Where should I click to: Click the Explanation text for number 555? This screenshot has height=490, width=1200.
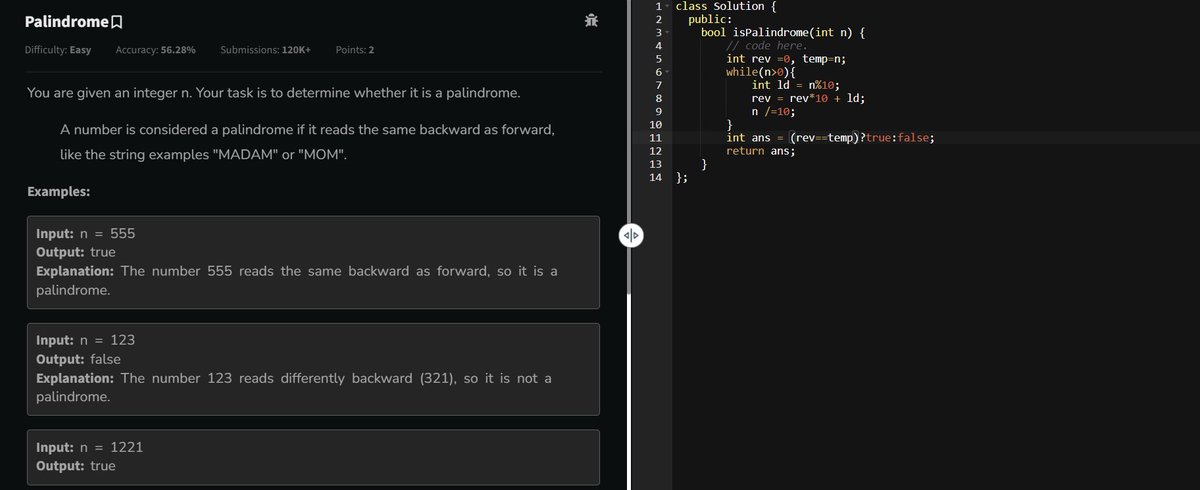(x=297, y=281)
